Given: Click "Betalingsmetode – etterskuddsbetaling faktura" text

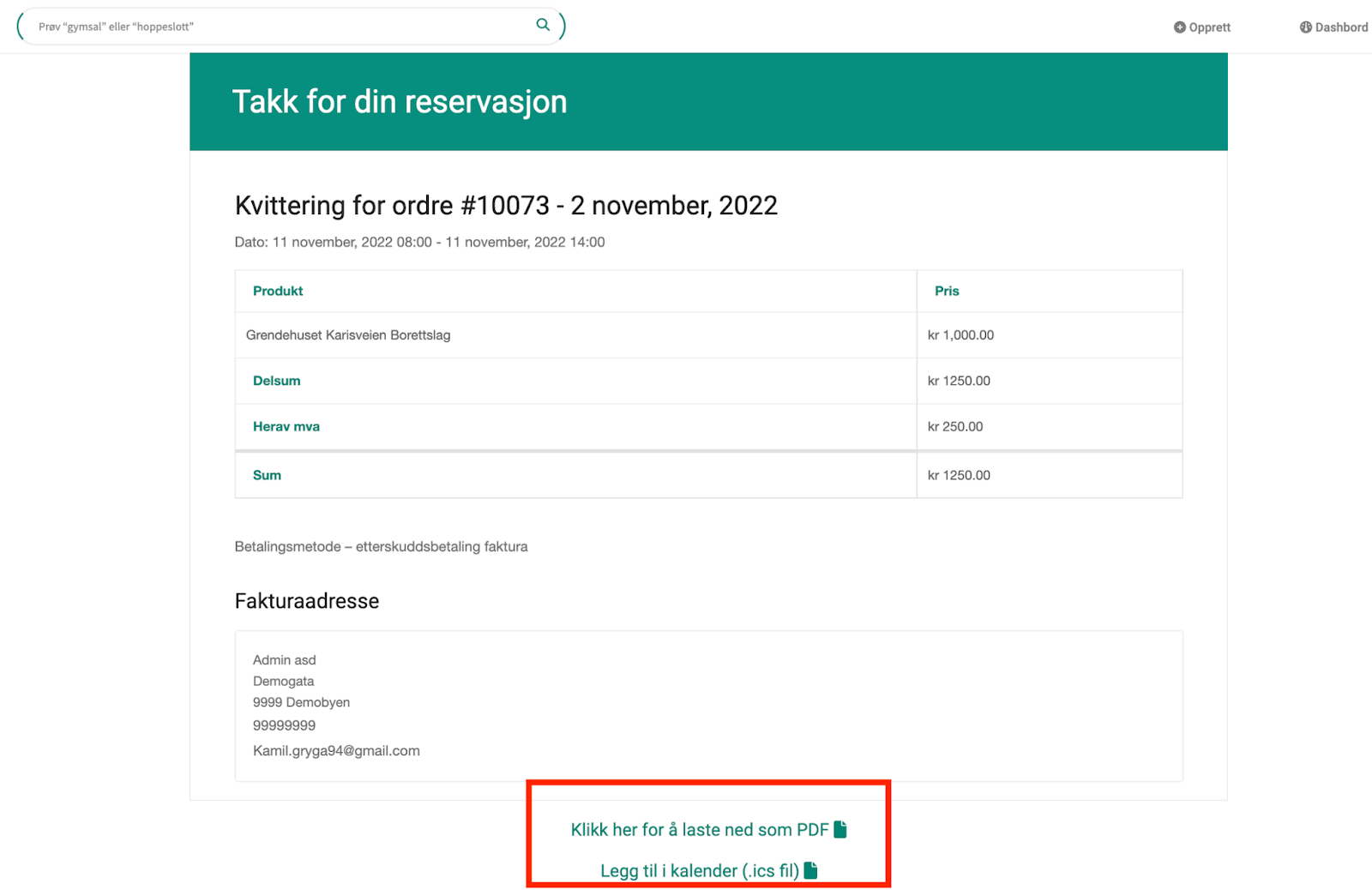Looking at the screenshot, I should pos(382,547).
